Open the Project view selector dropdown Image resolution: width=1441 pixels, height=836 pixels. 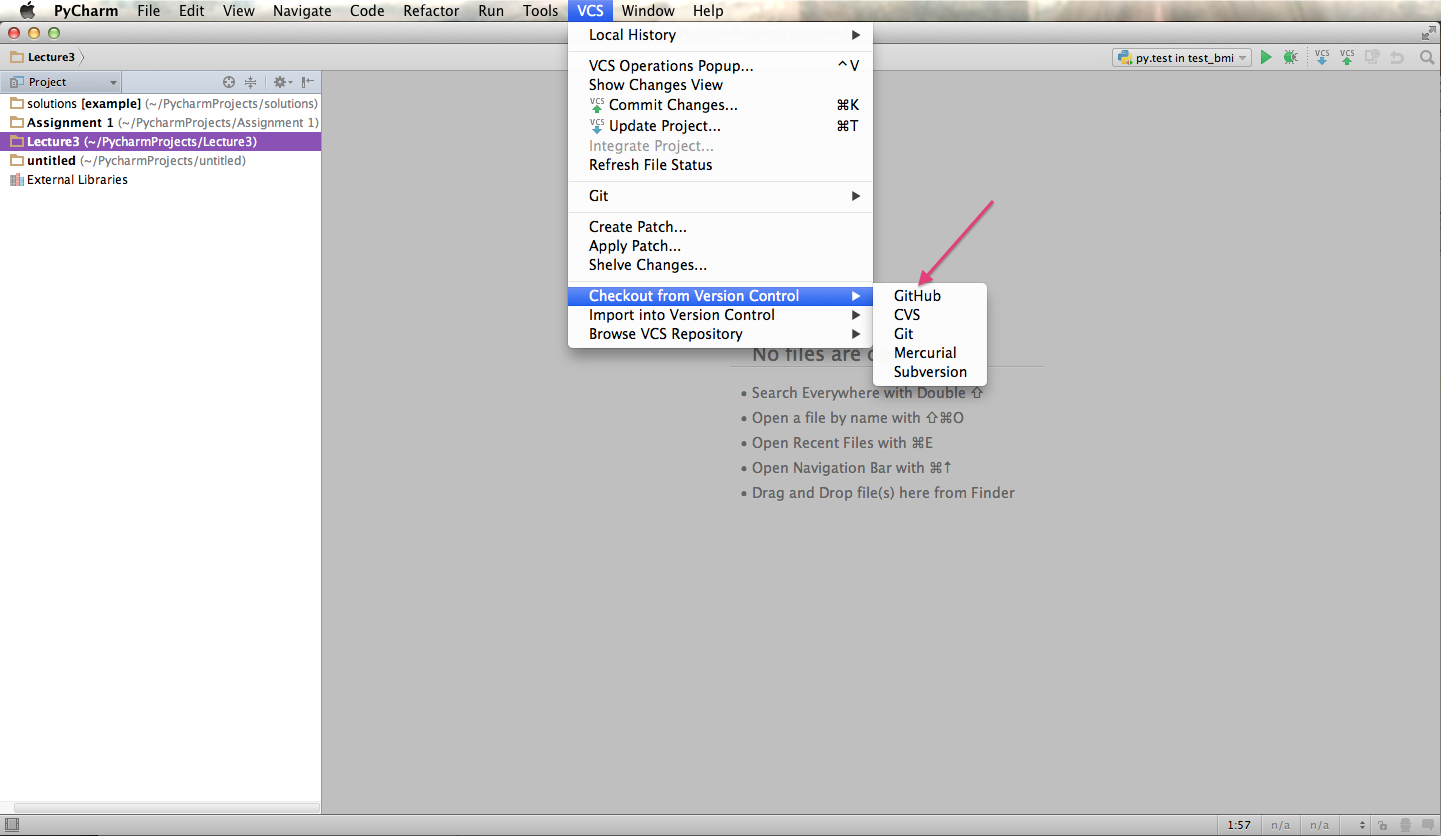[x=61, y=82]
